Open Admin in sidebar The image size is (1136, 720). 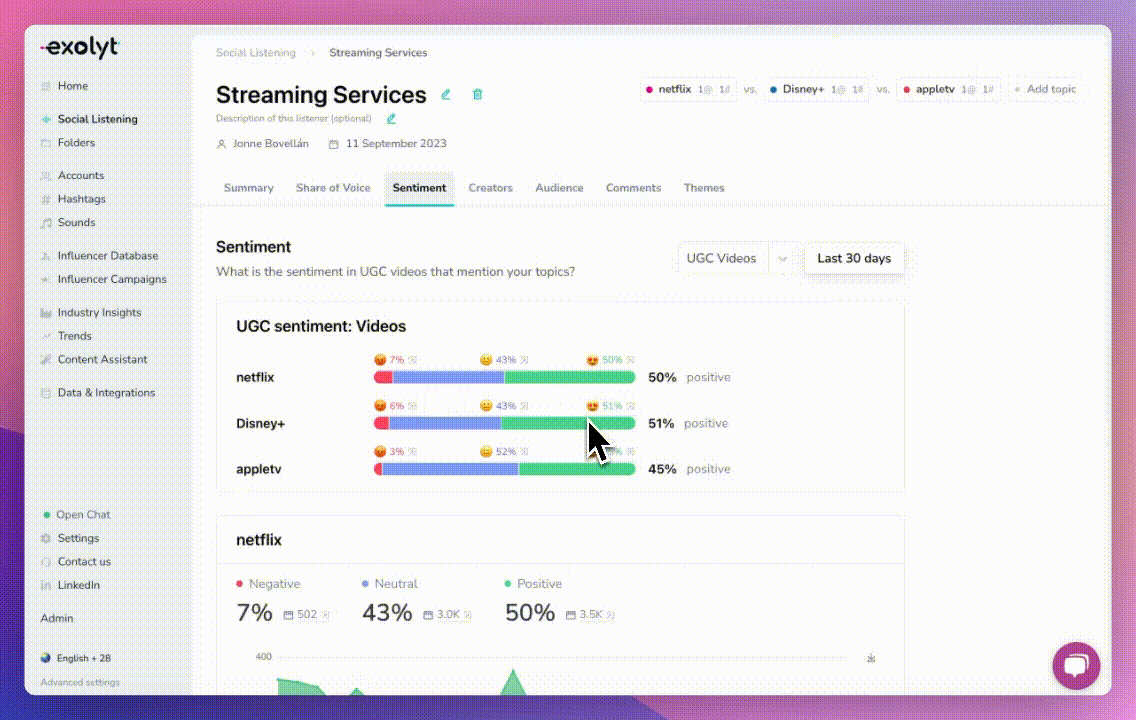click(57, 618)
